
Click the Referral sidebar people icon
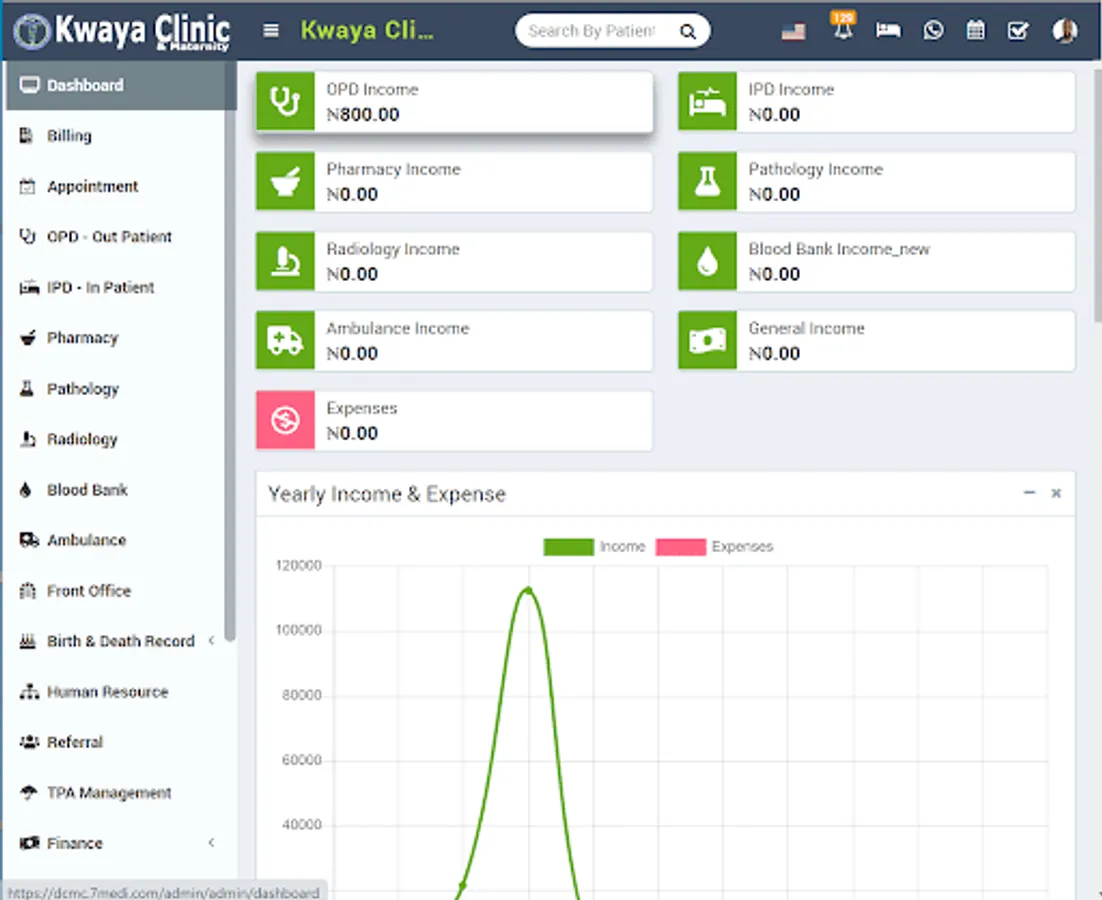[x=29, y=742]
